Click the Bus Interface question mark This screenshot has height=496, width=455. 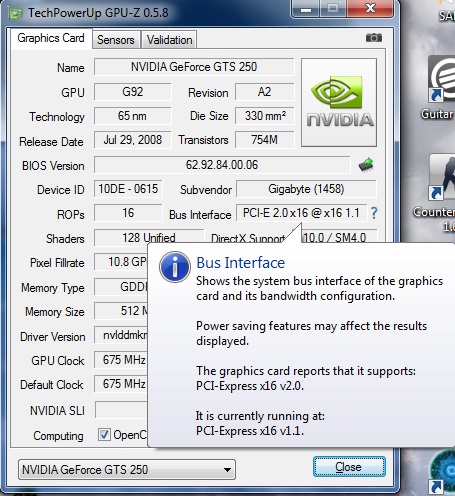(x=374, y=213)
